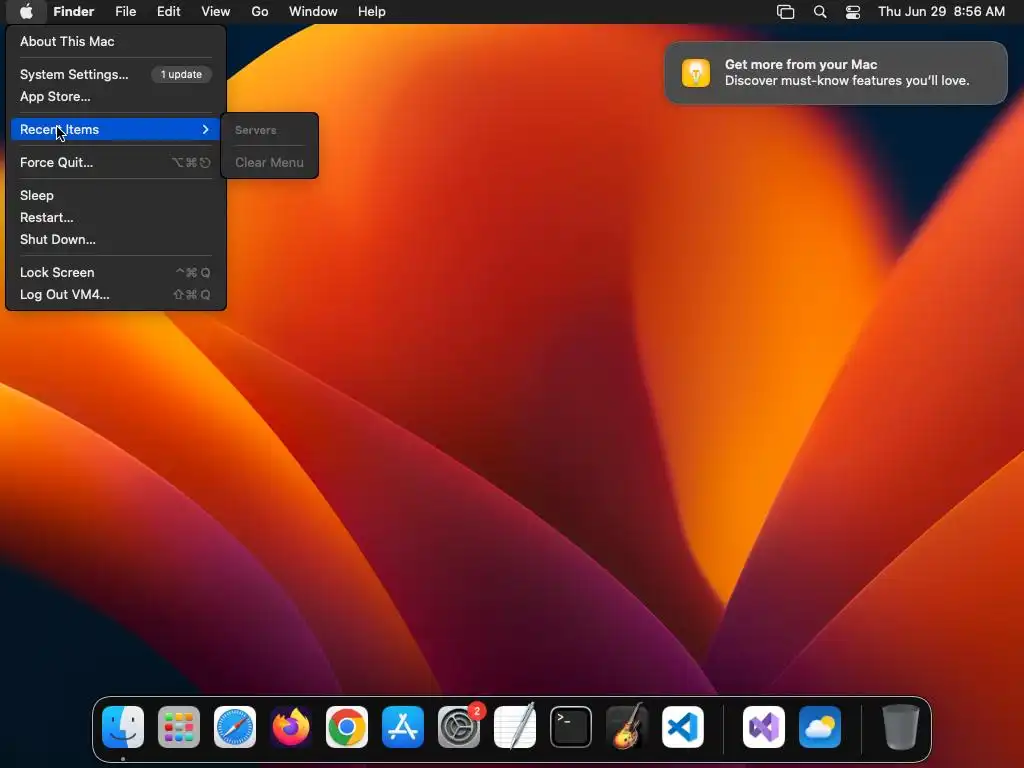Launch Terminal from the Dock
This screenshot has width=1024, height=768.
click(571, 727)
